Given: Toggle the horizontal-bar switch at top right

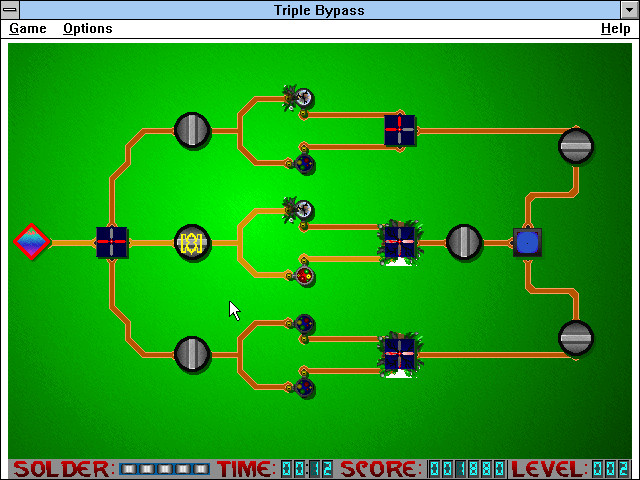Looking at the screenshot, I should pyautogui.click(x=576, y=146).
